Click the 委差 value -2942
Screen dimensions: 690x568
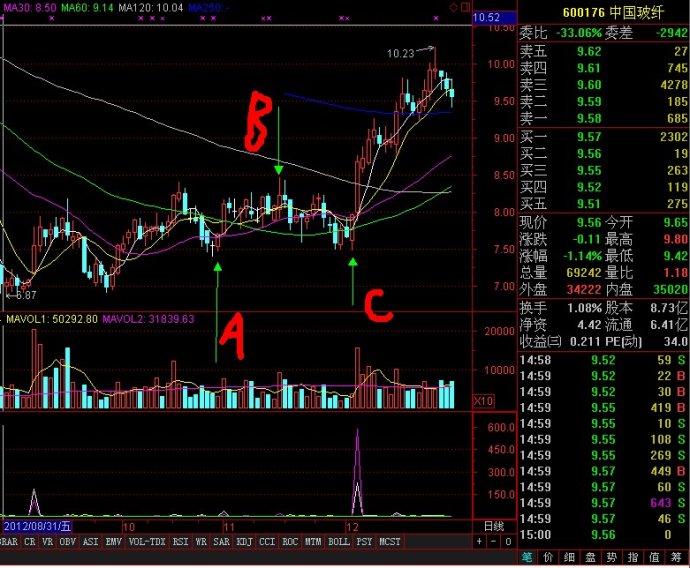pyautogui.click(x=672, y=33)
